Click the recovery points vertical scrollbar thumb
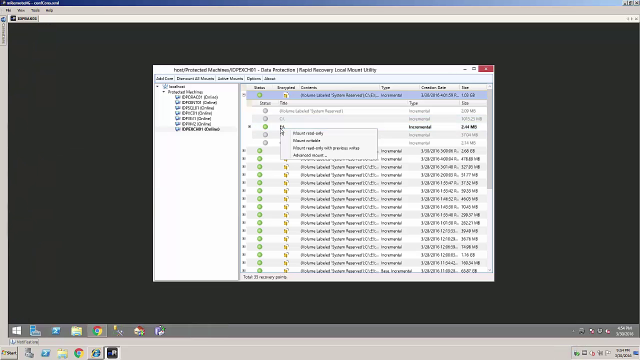The image size is (640, 360). pos(489,139)
